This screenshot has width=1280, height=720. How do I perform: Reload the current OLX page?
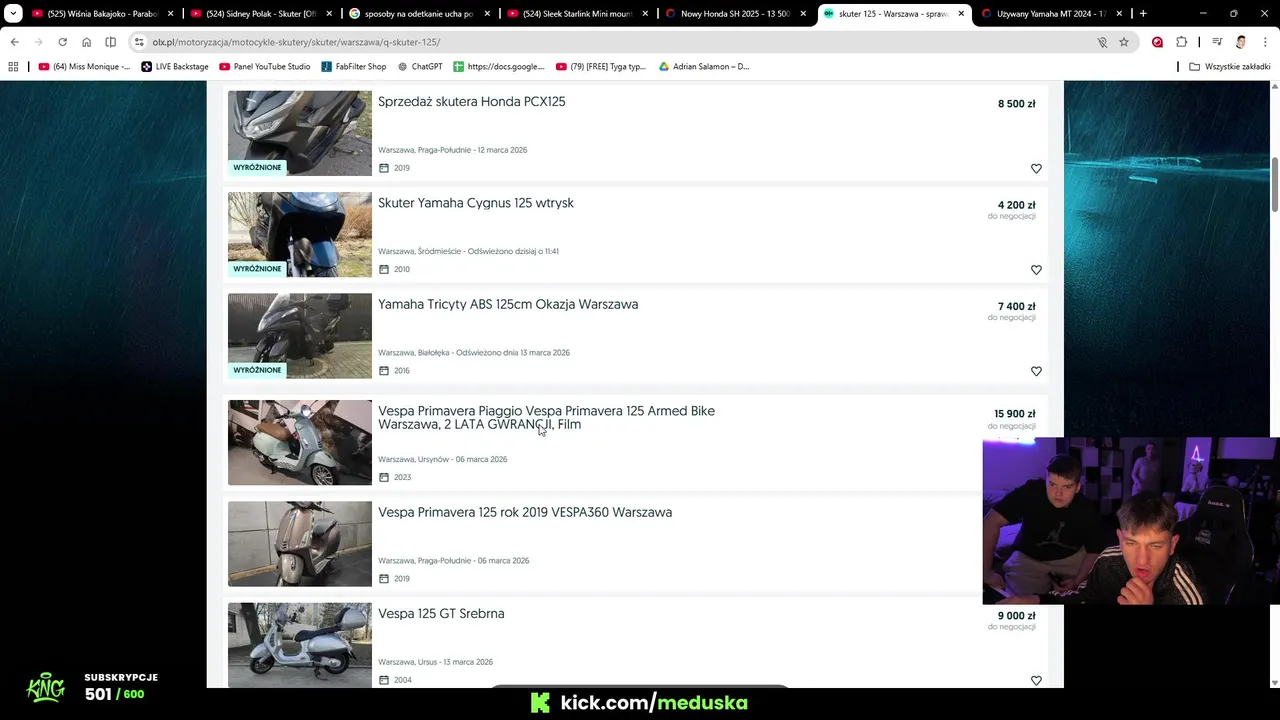(x=62, y=42)
